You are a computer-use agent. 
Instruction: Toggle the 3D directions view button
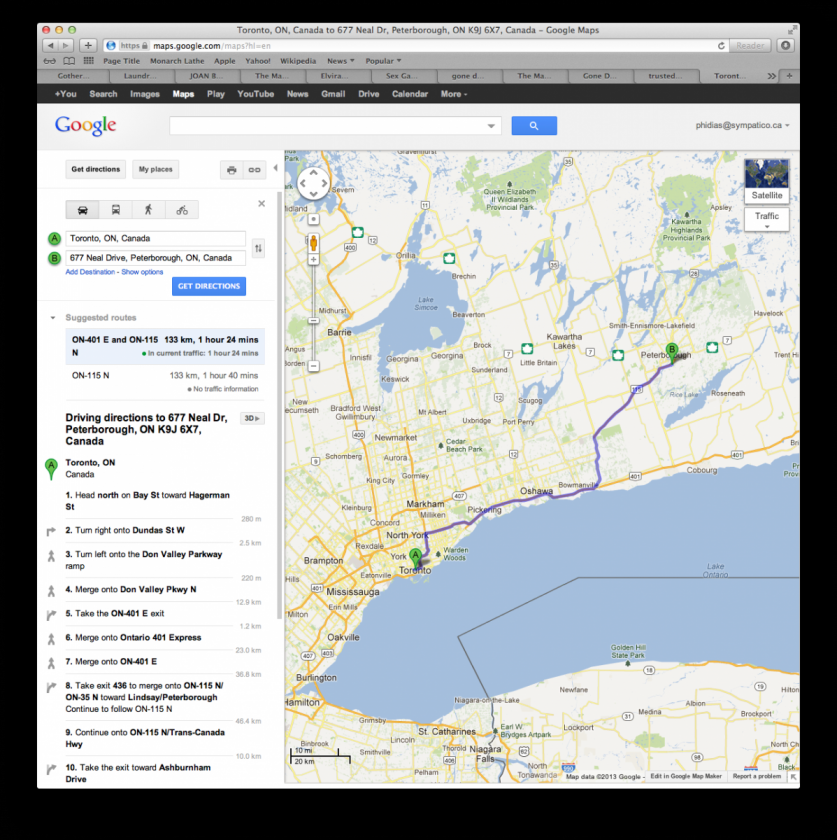point(253,418)
